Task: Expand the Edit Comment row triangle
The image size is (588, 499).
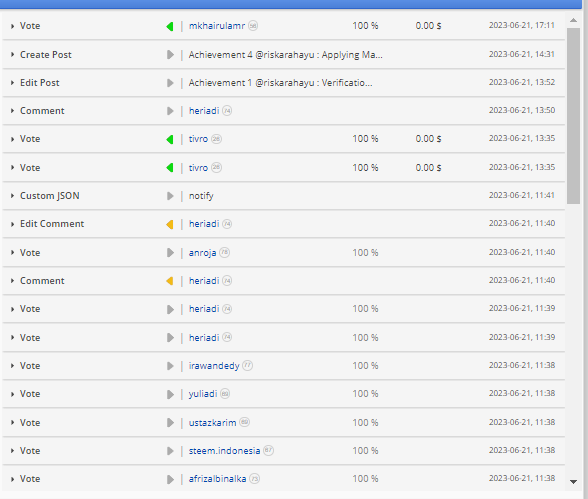Action: coord(12,224)
